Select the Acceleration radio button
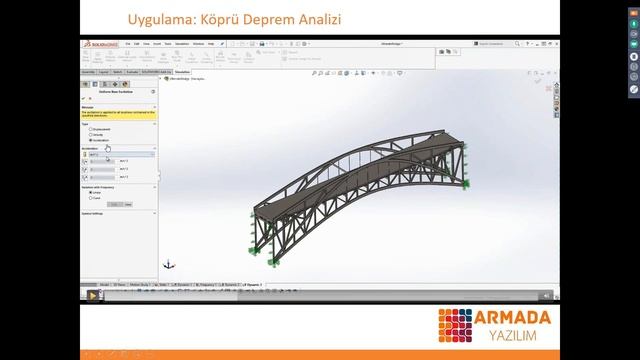This screenshot has width=640, height=360. 91,140
